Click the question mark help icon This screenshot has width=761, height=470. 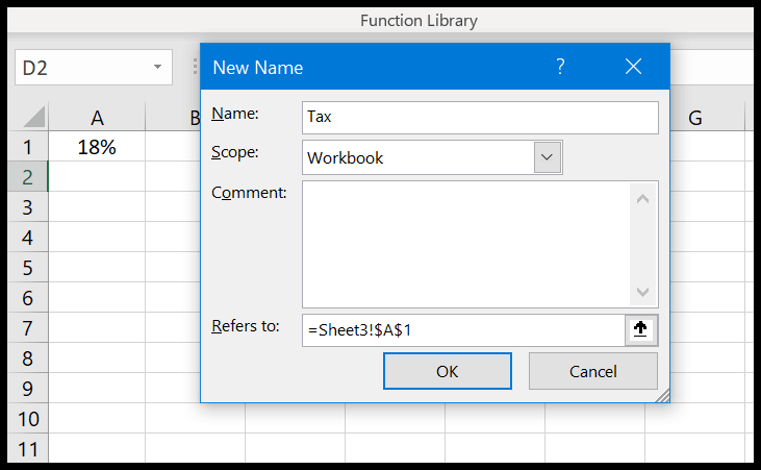click(x=561, y=67)
